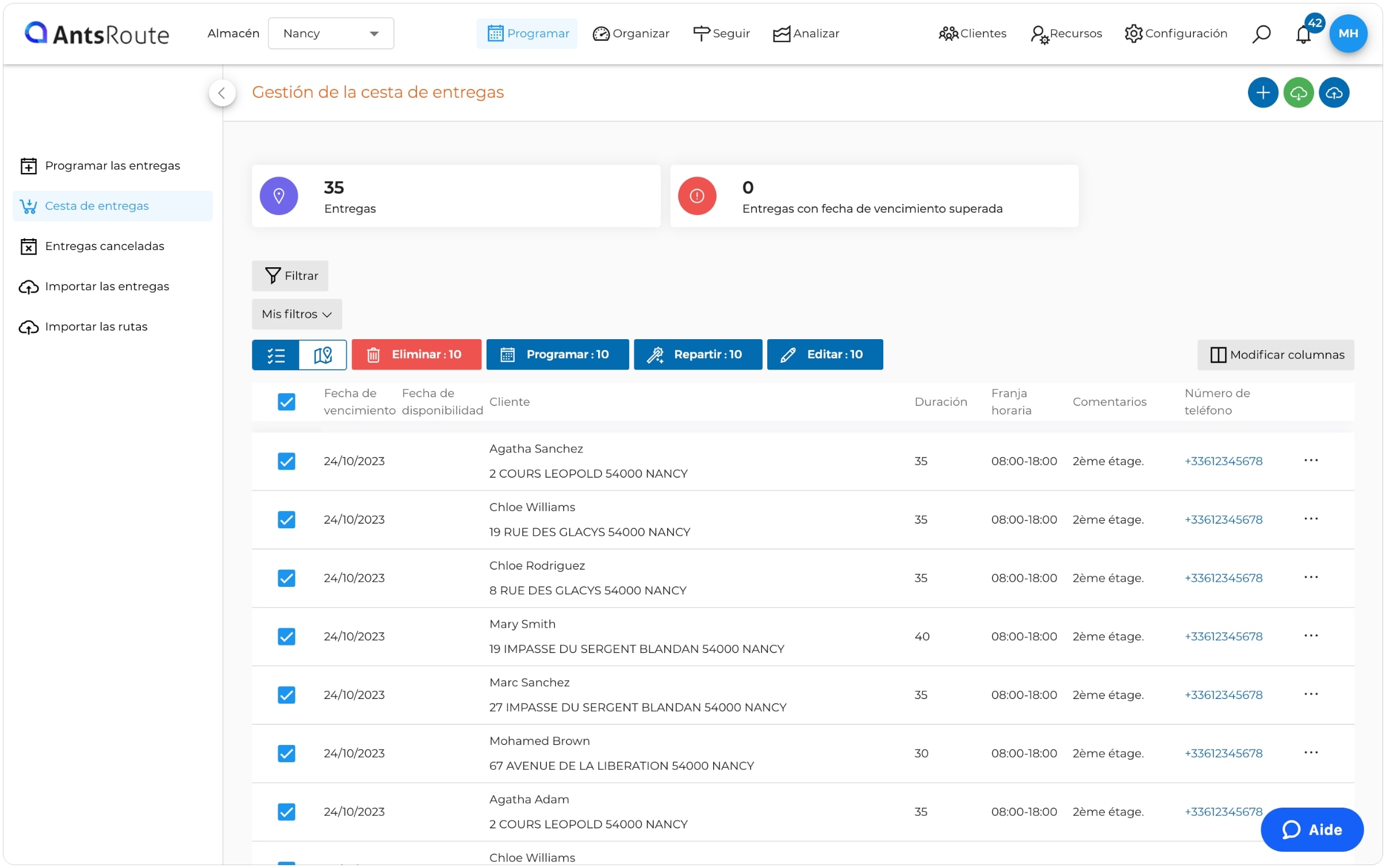This screenshot has width=1386, height=868.
Task: Switch to list view icon
Action: 275,355
